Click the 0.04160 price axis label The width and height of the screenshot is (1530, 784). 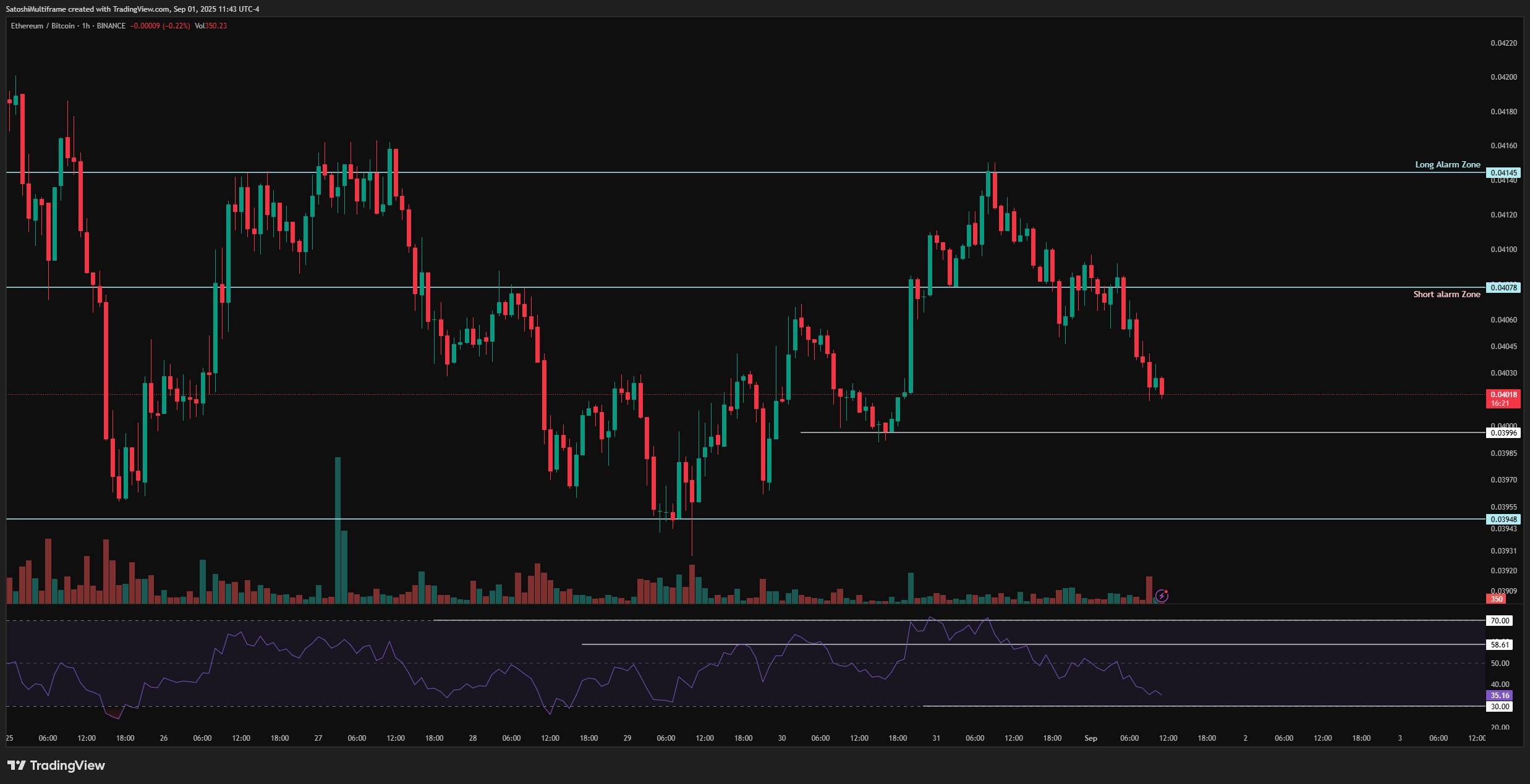pos(1503,146)
